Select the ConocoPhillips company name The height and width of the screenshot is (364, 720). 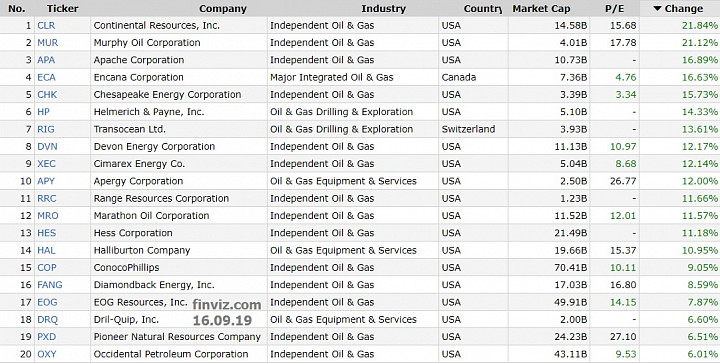pos(126,268)
